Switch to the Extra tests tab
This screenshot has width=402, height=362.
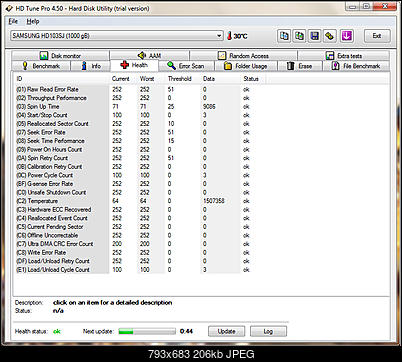[x=343, y=56]
